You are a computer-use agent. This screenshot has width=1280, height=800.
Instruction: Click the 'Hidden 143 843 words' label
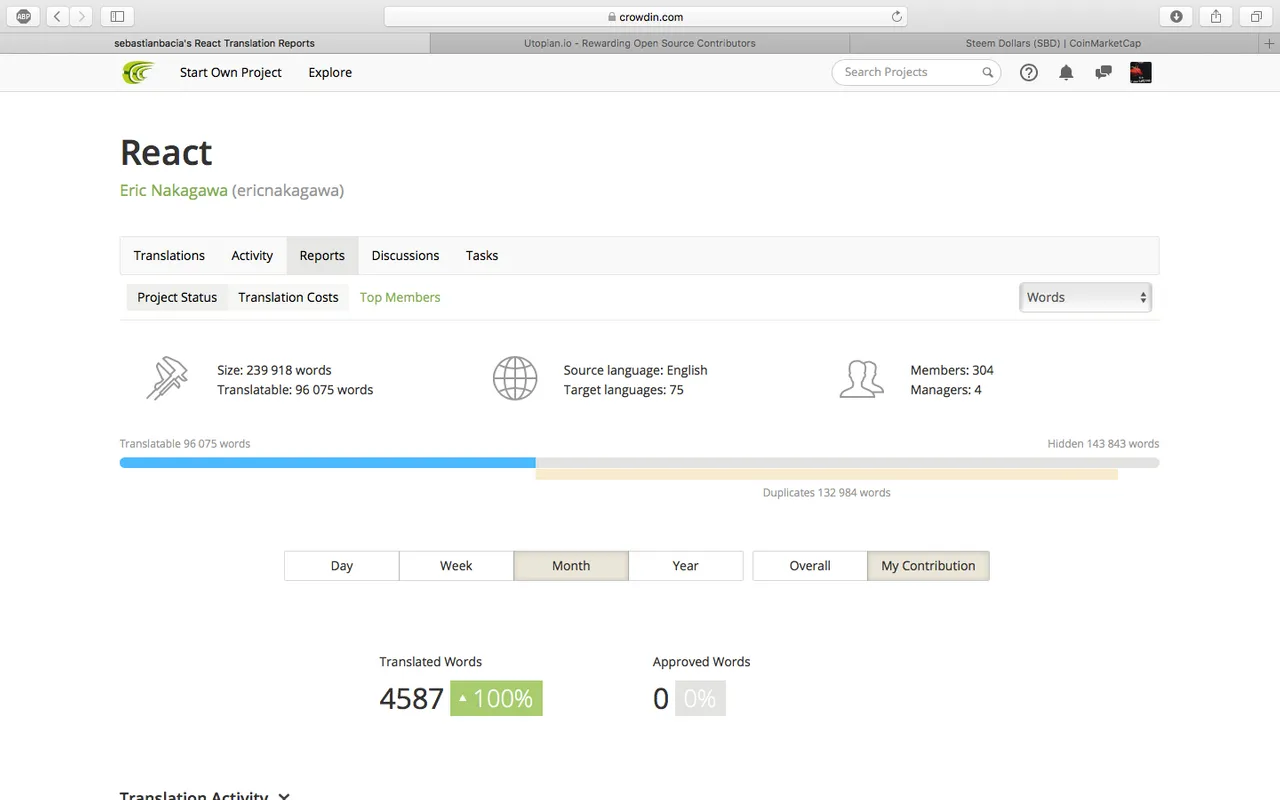coord(1104,443)
